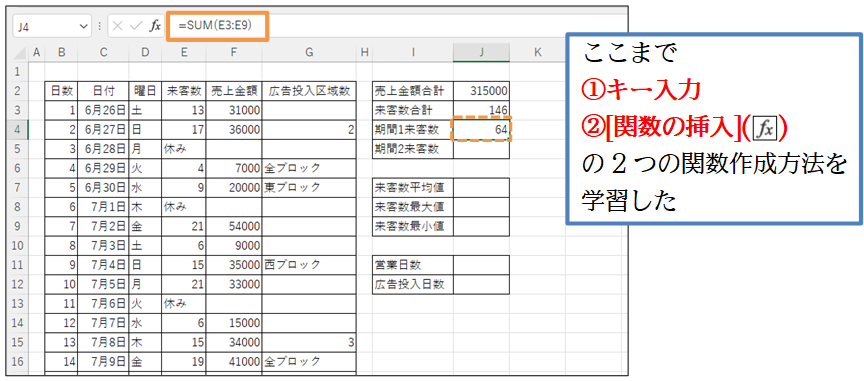
Task: Select row 10 header
Action: (19, 245)
